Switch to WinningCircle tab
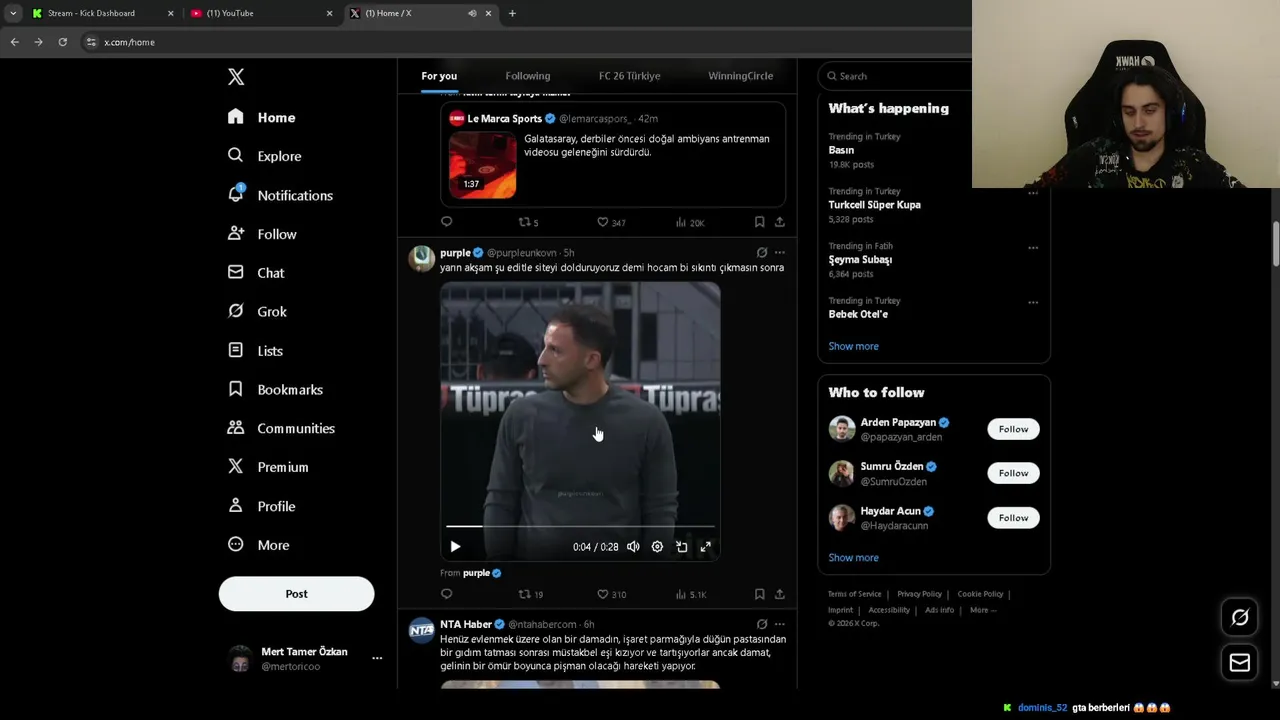This screenshot has height=720, width=1280. pyautogui.click(x=741, y=76)
